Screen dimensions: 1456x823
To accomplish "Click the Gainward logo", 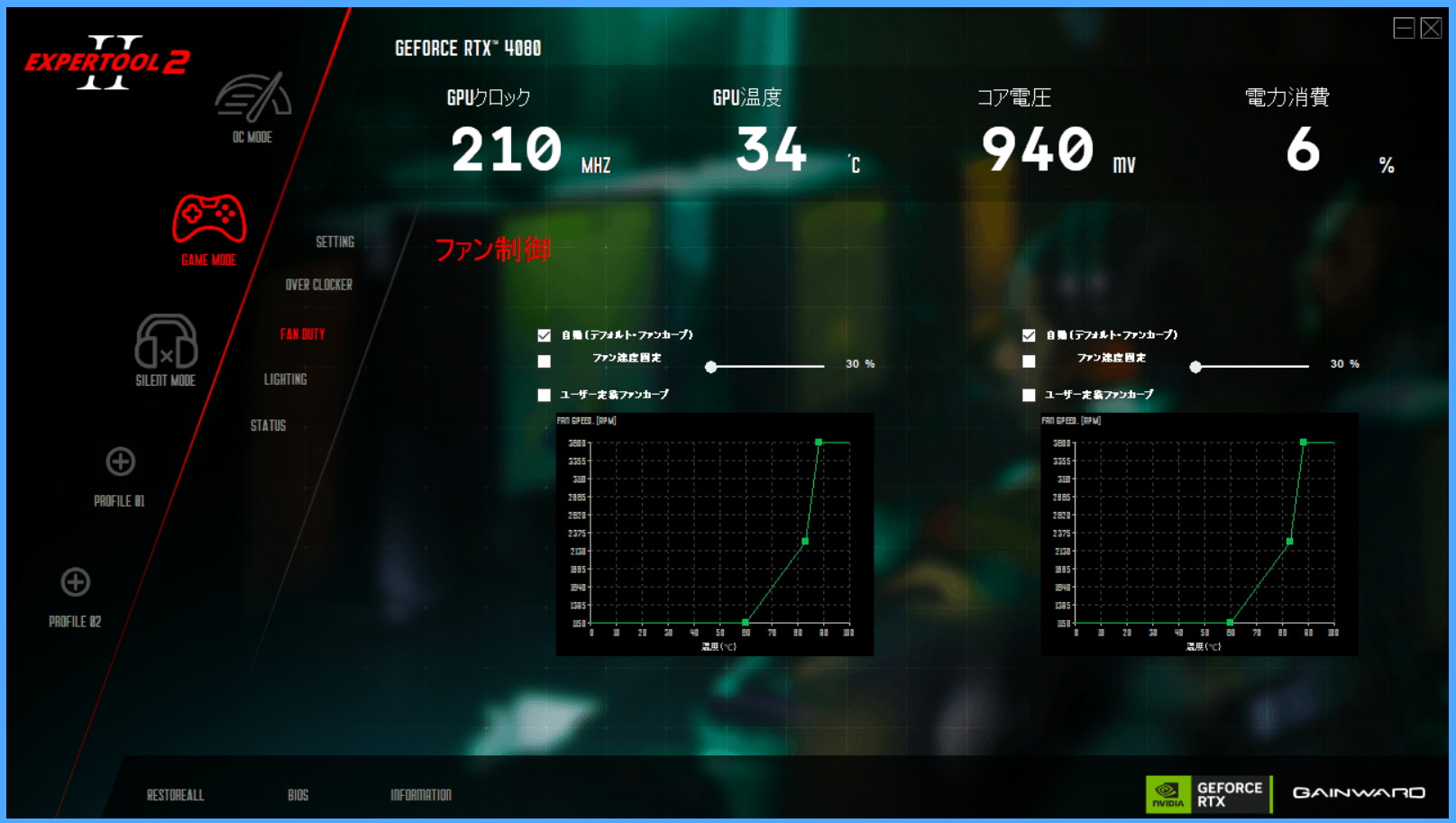I will [1359, 793].
